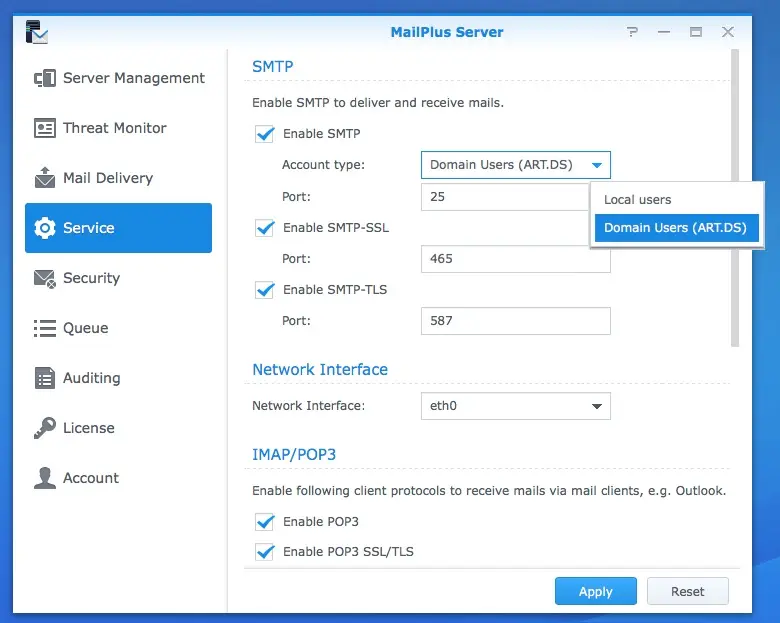This screenshot has width=780, height=623.
Task: Disable the Enable SMTP-TLS checkbox
Action: tap(265, 290)
